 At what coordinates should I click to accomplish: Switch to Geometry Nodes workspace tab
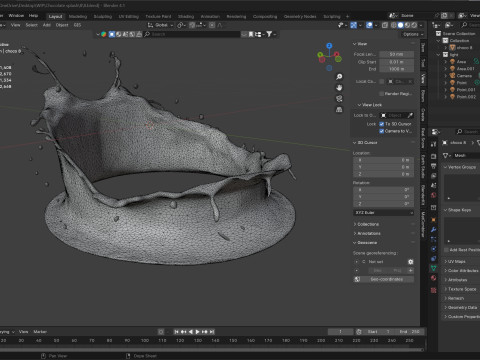click(300, 16)
